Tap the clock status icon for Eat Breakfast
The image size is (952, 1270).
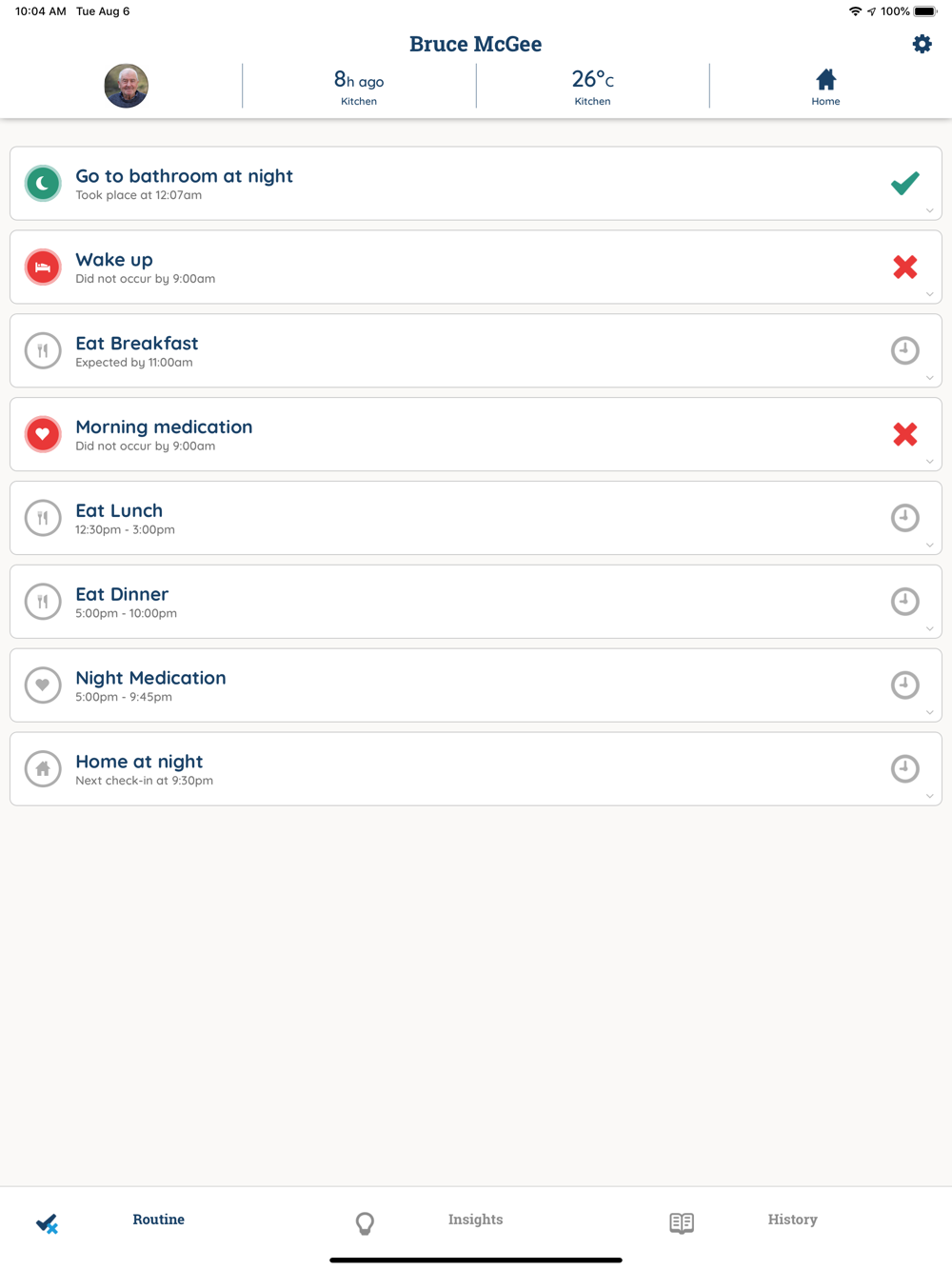point(905,350)
